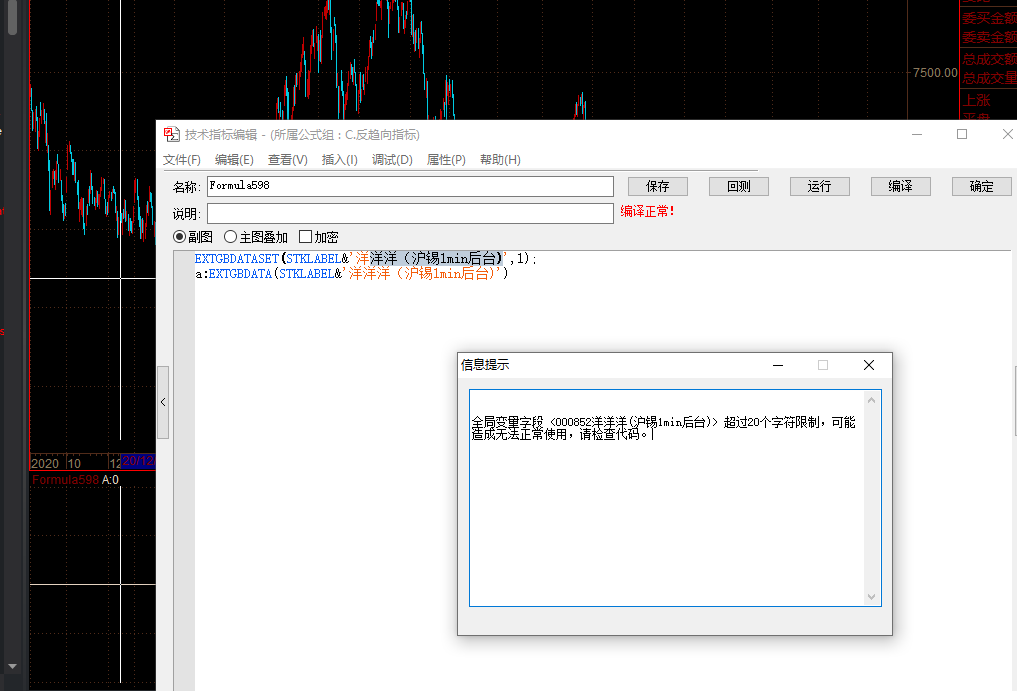
Task: Open the 编辑(E) menu
Action: coord(234,160)
